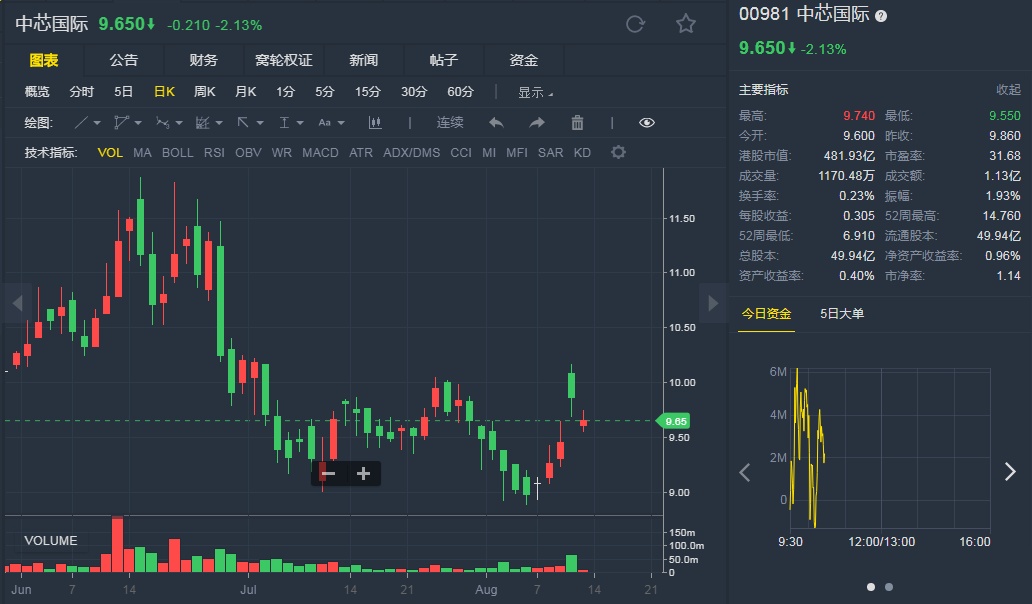Open the 图表 chart tab
Screen dimensions: 1032x604
44,61
